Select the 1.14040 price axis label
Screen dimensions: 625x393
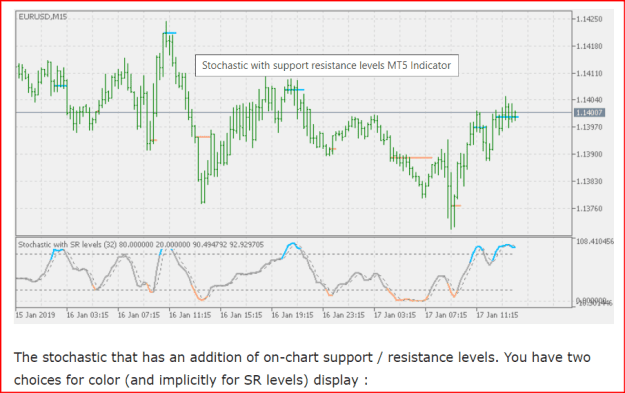589,100
